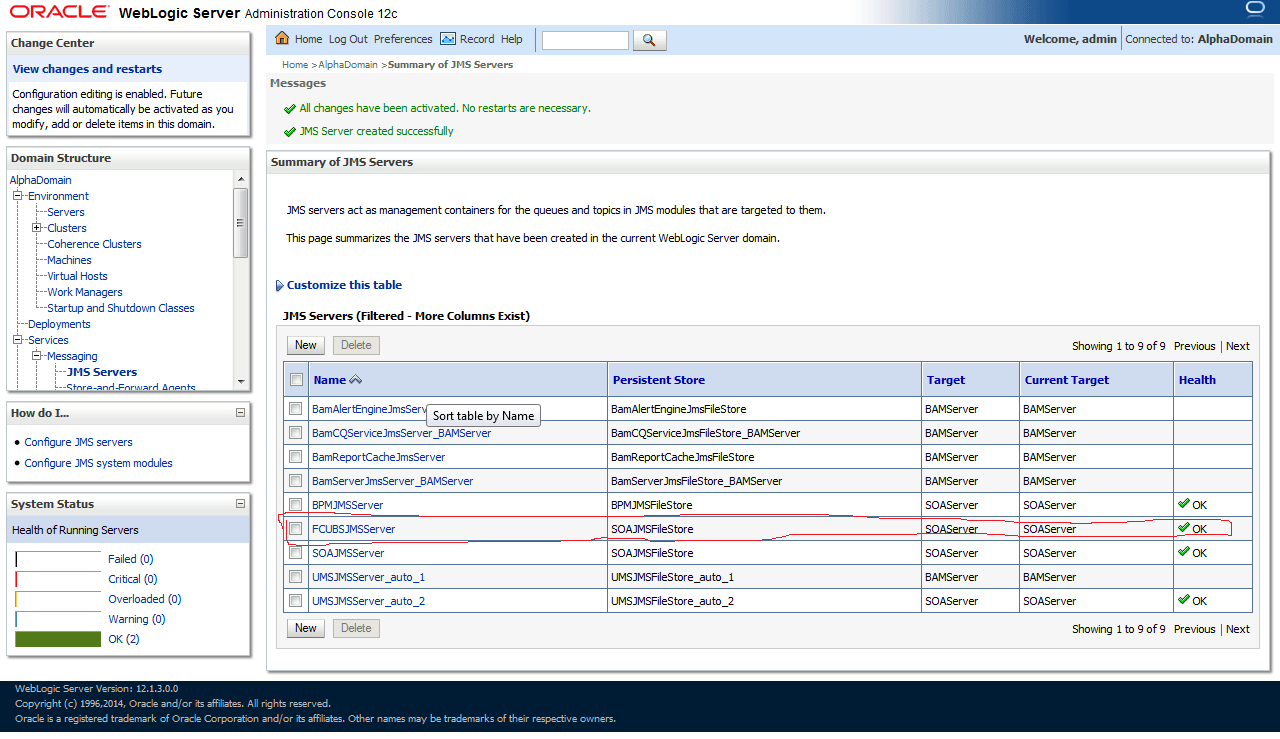The height and width of the screenshot is (739, 1280).
Task: Click the Domain Structure scroll up arrow
Action: [x=240, y=180]
